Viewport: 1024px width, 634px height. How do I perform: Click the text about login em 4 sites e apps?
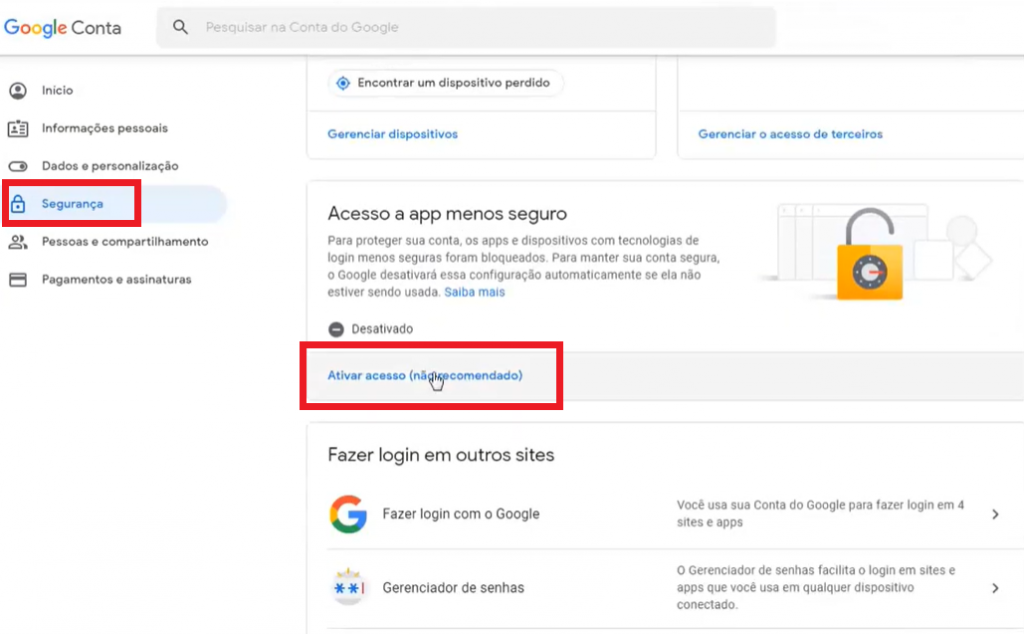820,513
